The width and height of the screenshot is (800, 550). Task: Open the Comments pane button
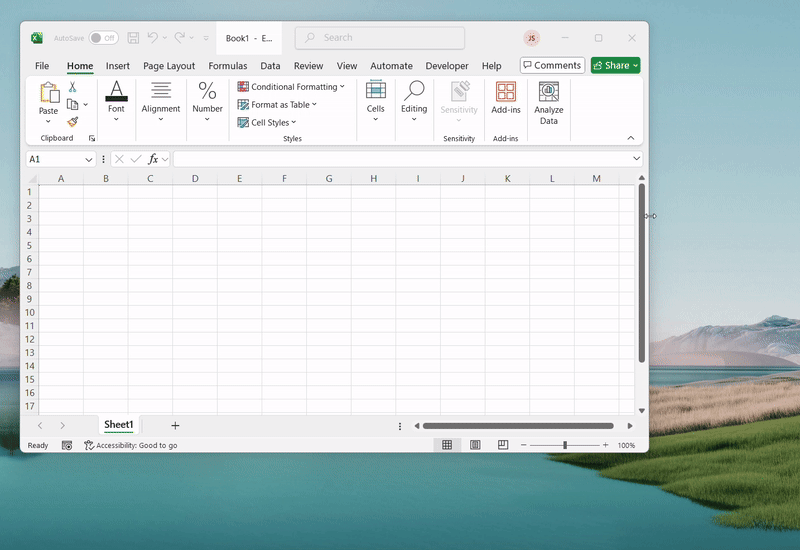point(552,65)
